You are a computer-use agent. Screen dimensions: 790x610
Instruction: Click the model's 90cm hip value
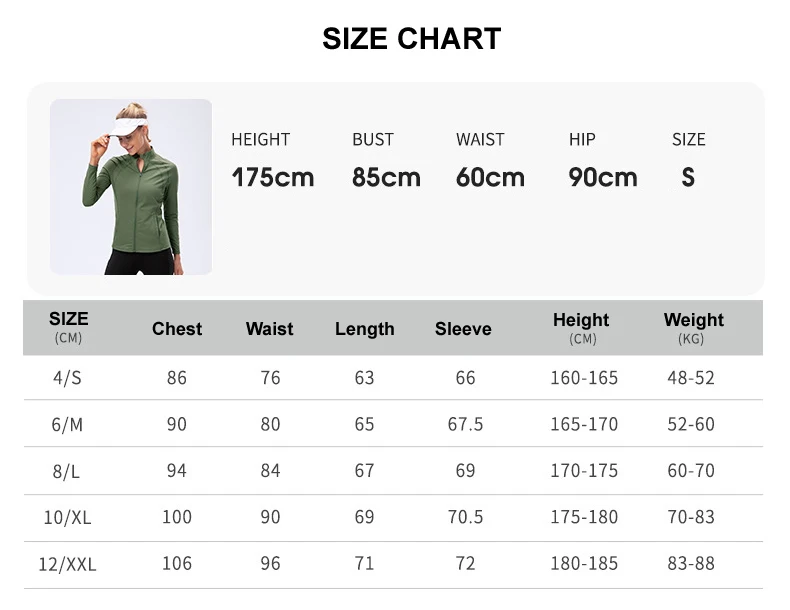[602, 178]
